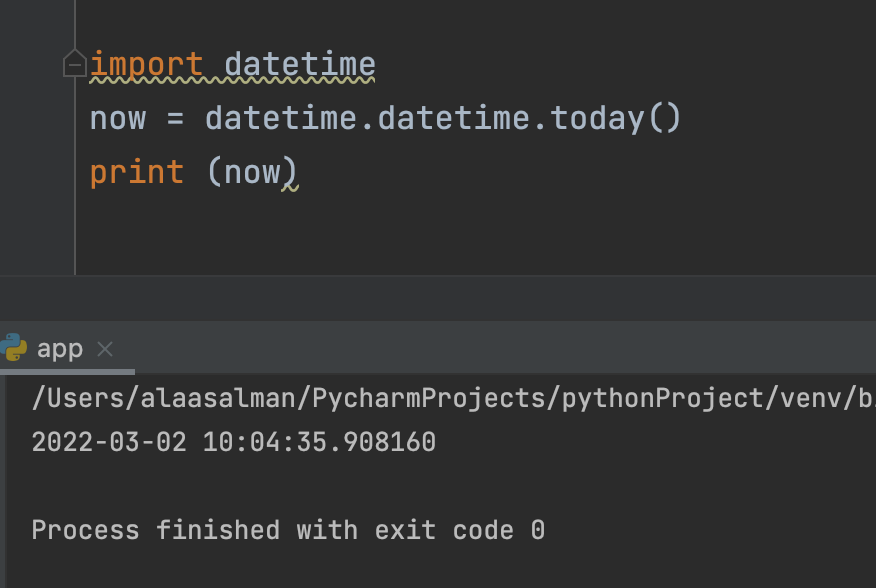Screen dimensions: 876x588
Task: Click the print keyword
Action: 137,172
